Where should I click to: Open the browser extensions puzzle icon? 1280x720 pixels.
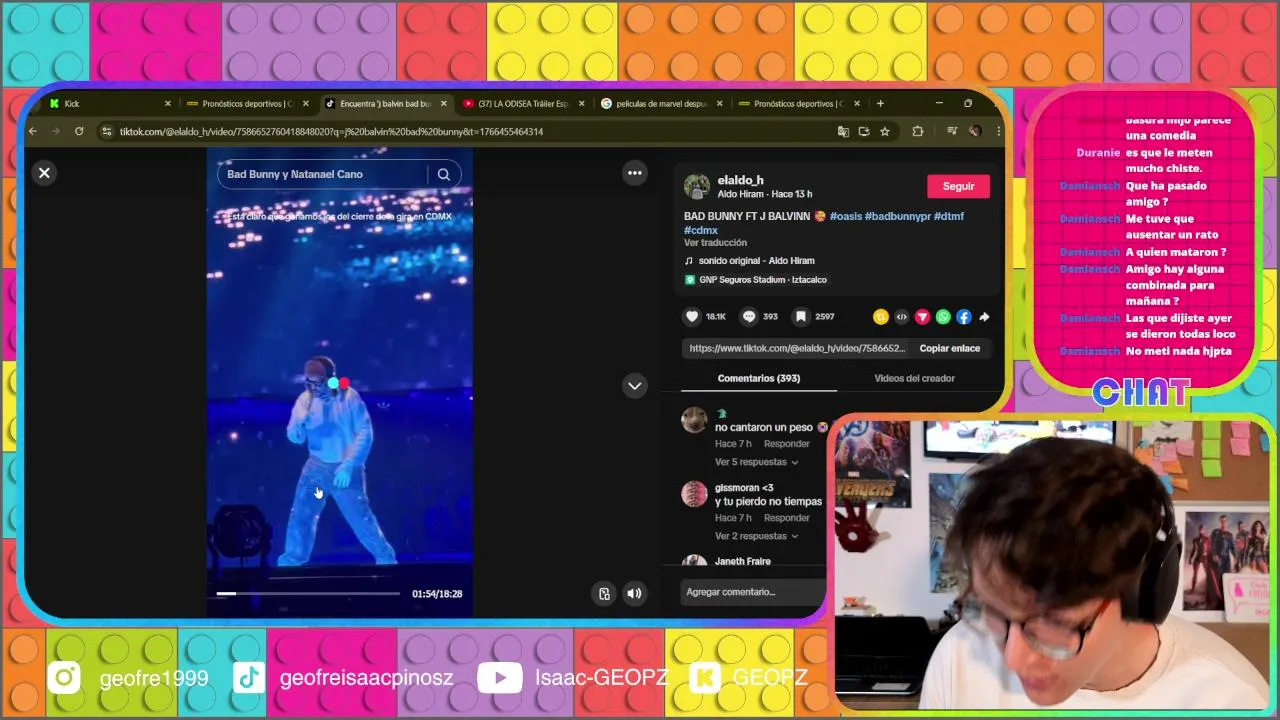coord(917,131)
